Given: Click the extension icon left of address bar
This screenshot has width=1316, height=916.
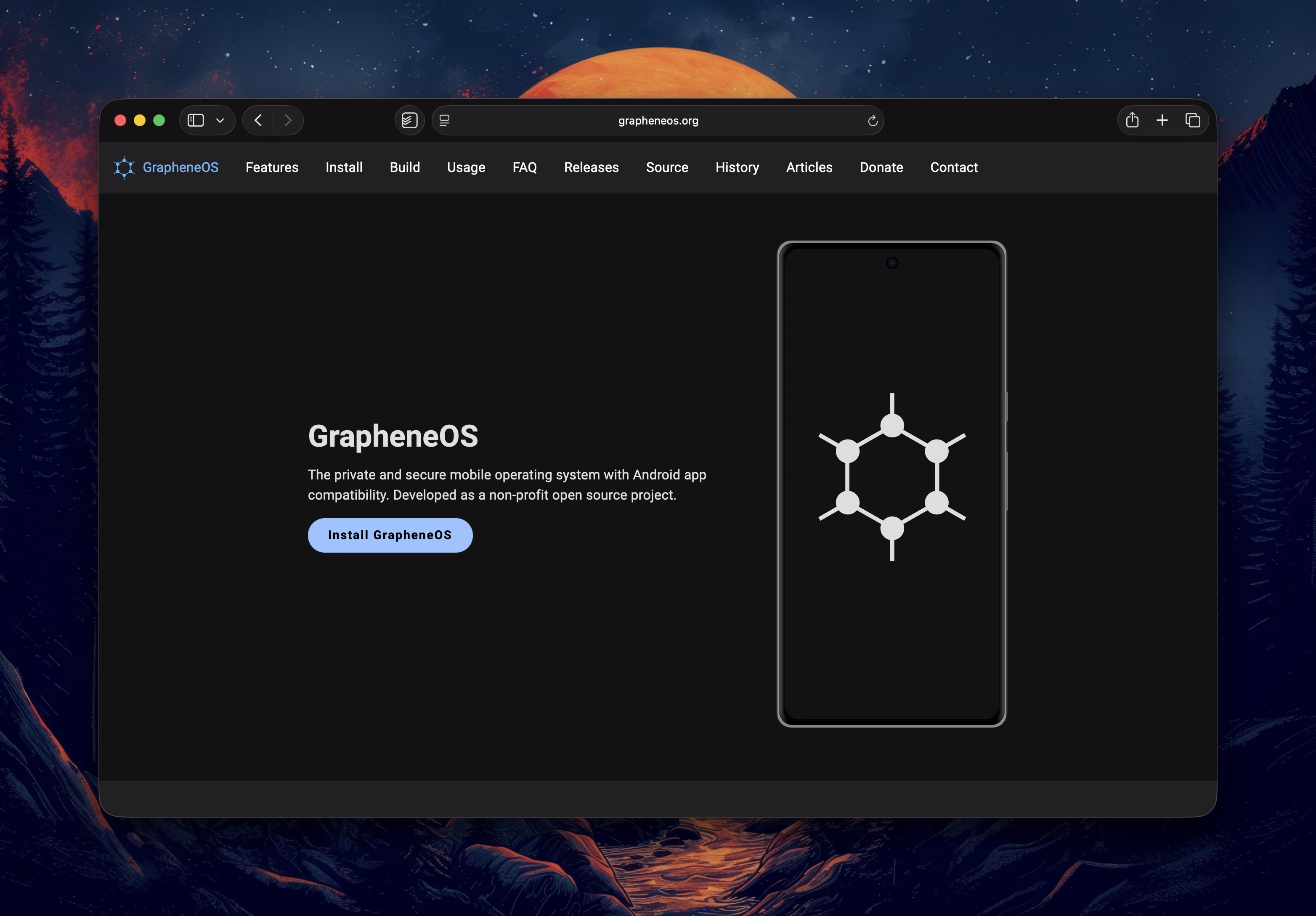Looking at the screenshot, I should tap(409, 120).
